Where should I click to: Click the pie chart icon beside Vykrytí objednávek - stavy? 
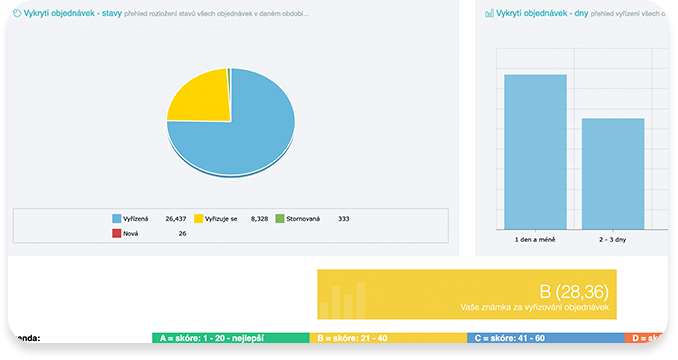pos(17,14)
